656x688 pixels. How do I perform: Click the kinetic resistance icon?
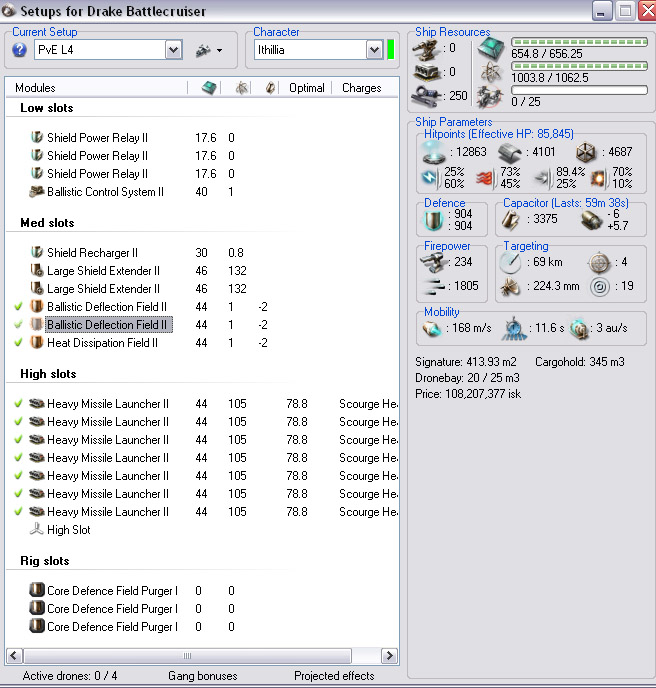tap(544, 178)
